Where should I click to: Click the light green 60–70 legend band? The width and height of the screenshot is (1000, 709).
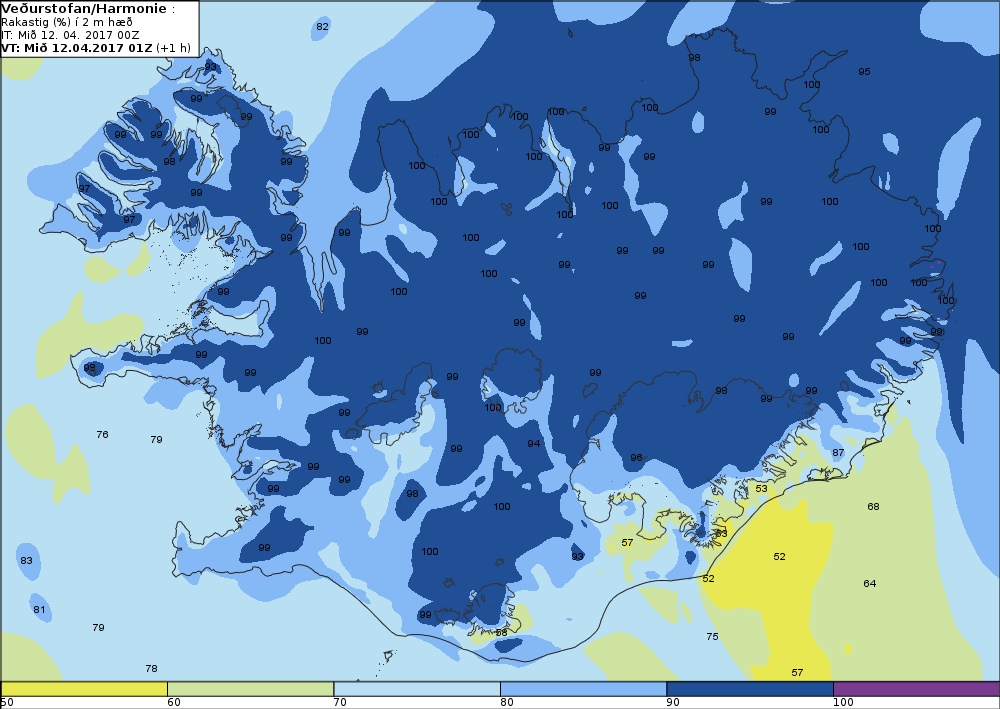click(251, 689)
